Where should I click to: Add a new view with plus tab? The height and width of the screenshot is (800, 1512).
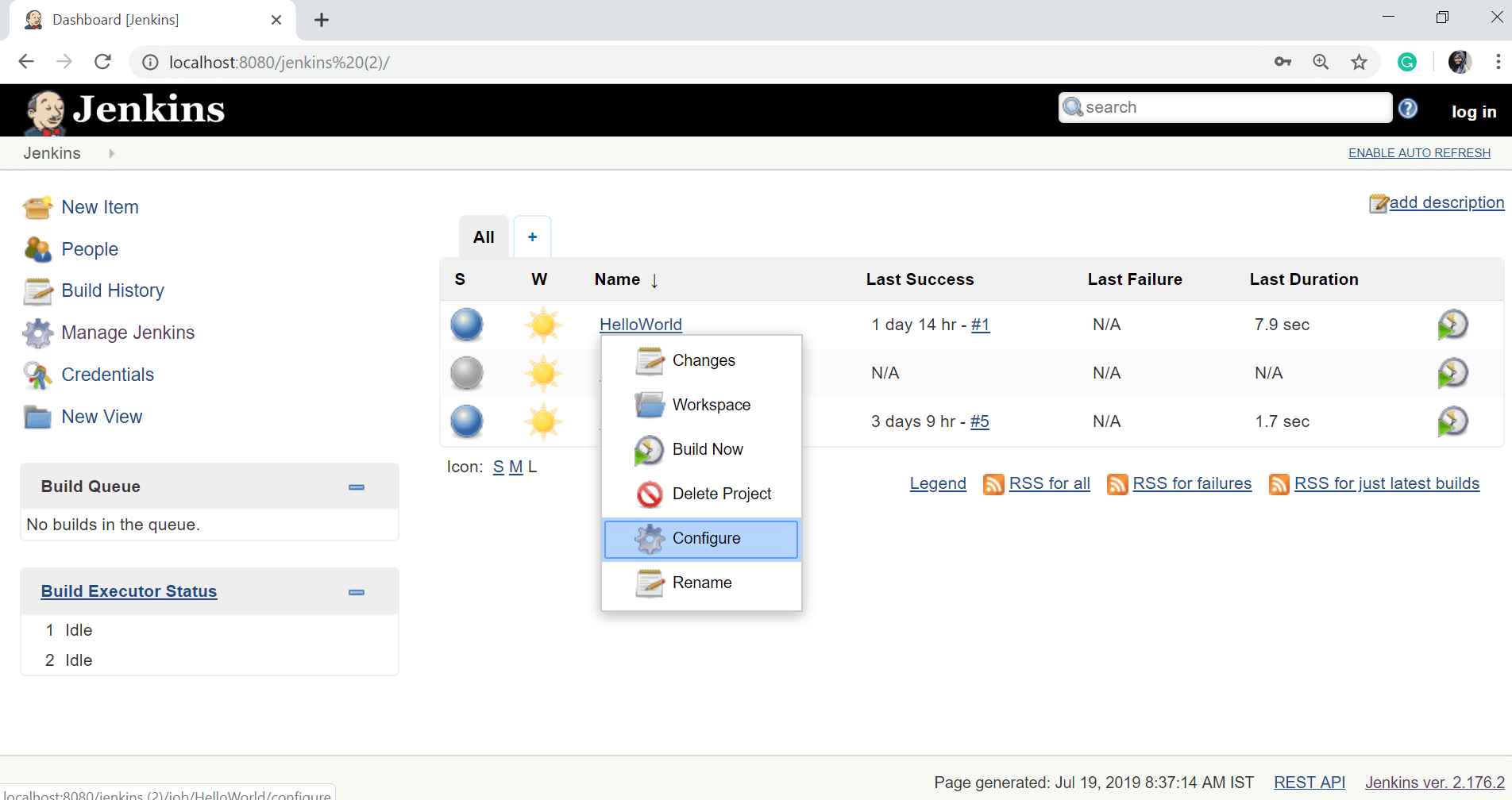(532, 237)
